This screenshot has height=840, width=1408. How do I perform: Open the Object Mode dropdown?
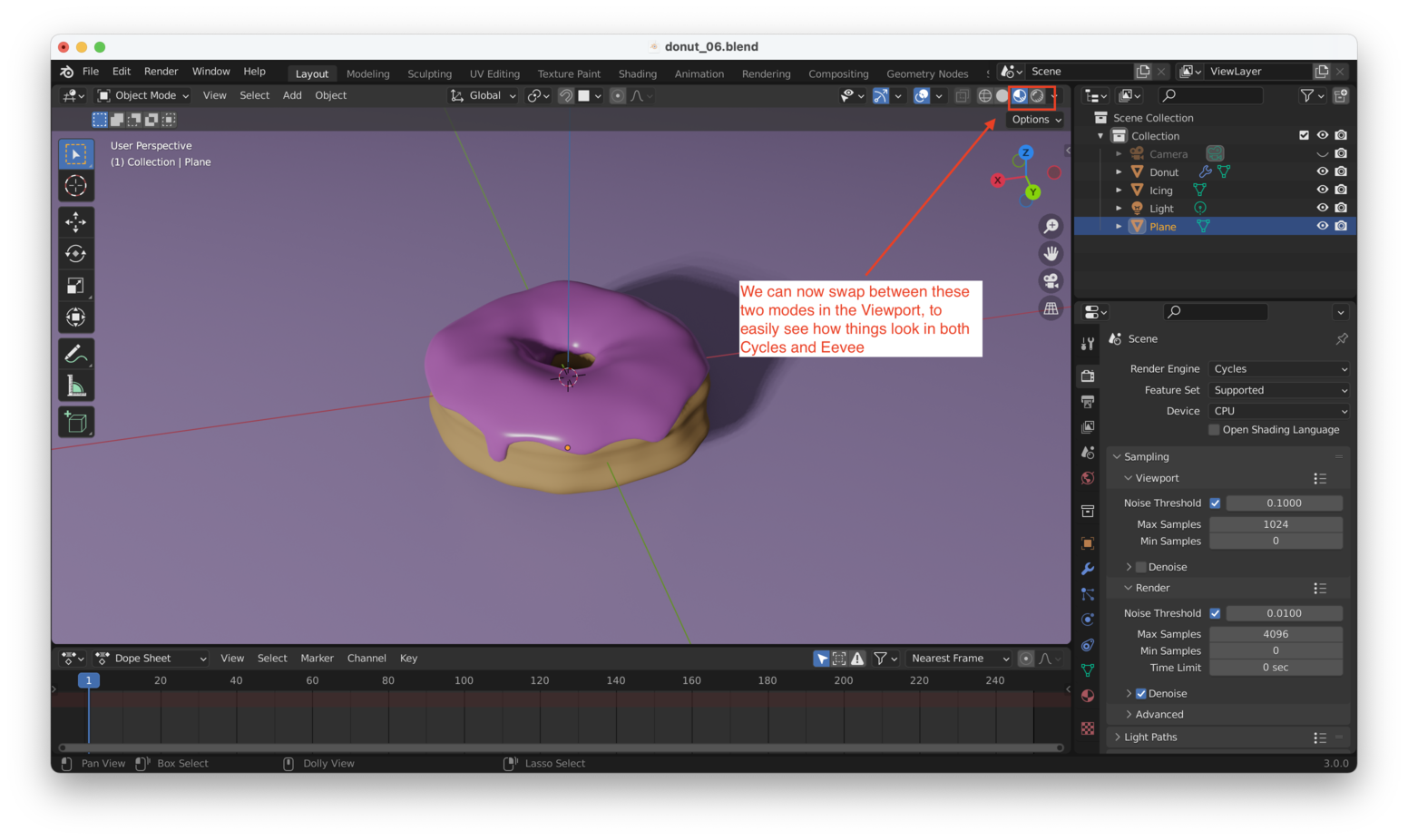143,95
